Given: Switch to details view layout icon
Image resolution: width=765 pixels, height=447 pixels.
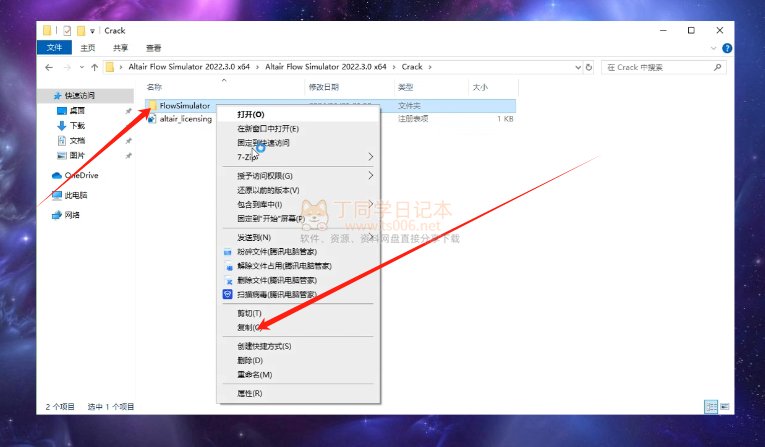Looking at the screenshot, I should (x=711, y=406).
